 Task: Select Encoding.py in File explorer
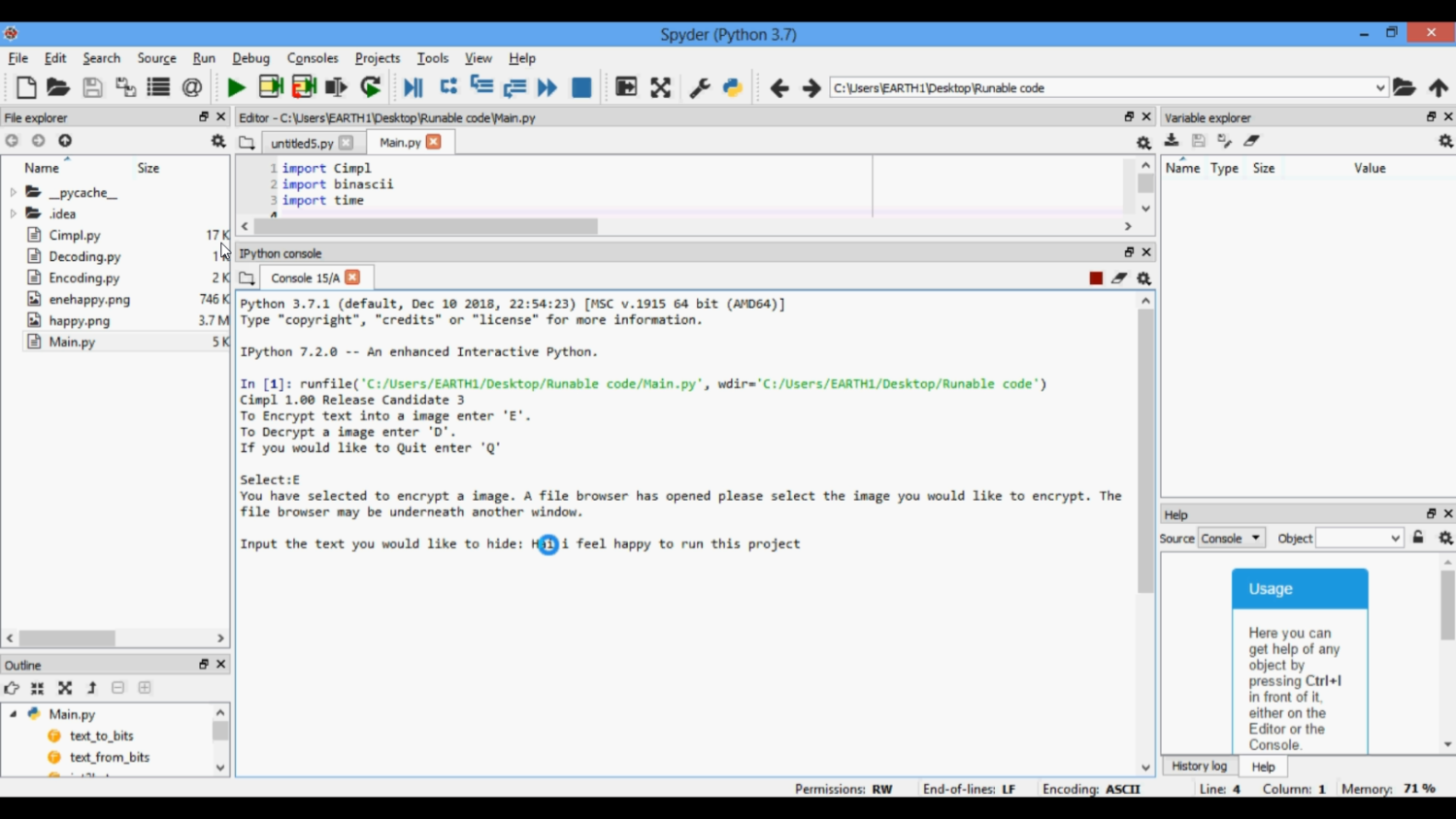(x=84, y=278)
